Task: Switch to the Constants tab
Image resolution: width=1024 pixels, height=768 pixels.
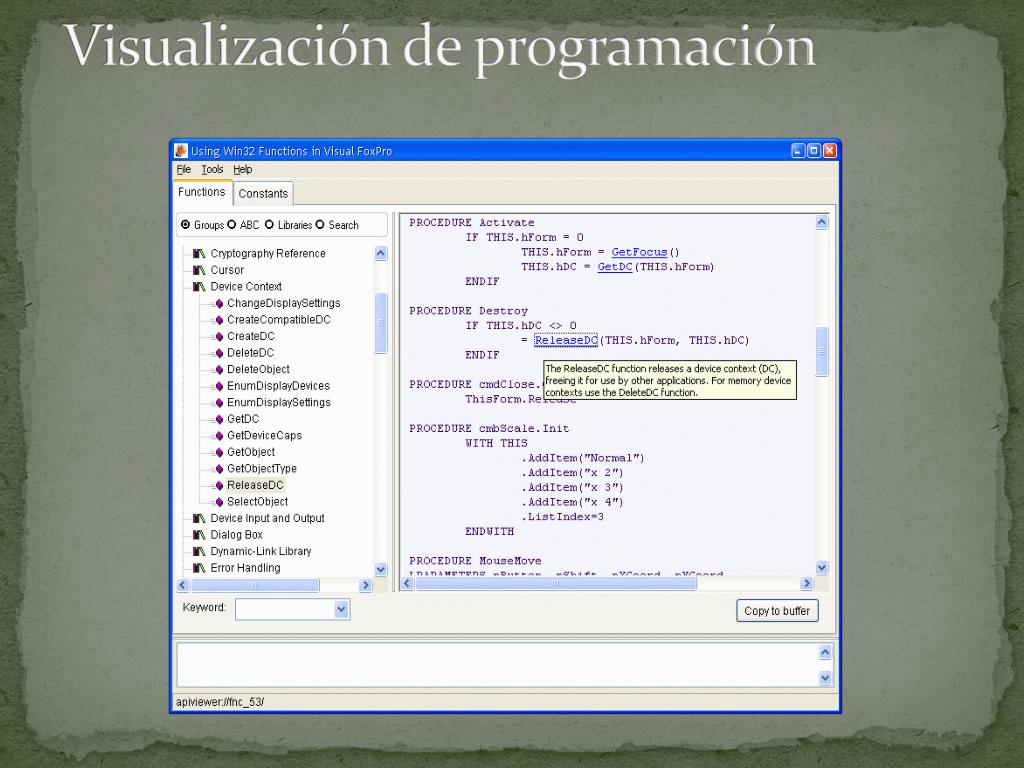Action: click(263, 193)
